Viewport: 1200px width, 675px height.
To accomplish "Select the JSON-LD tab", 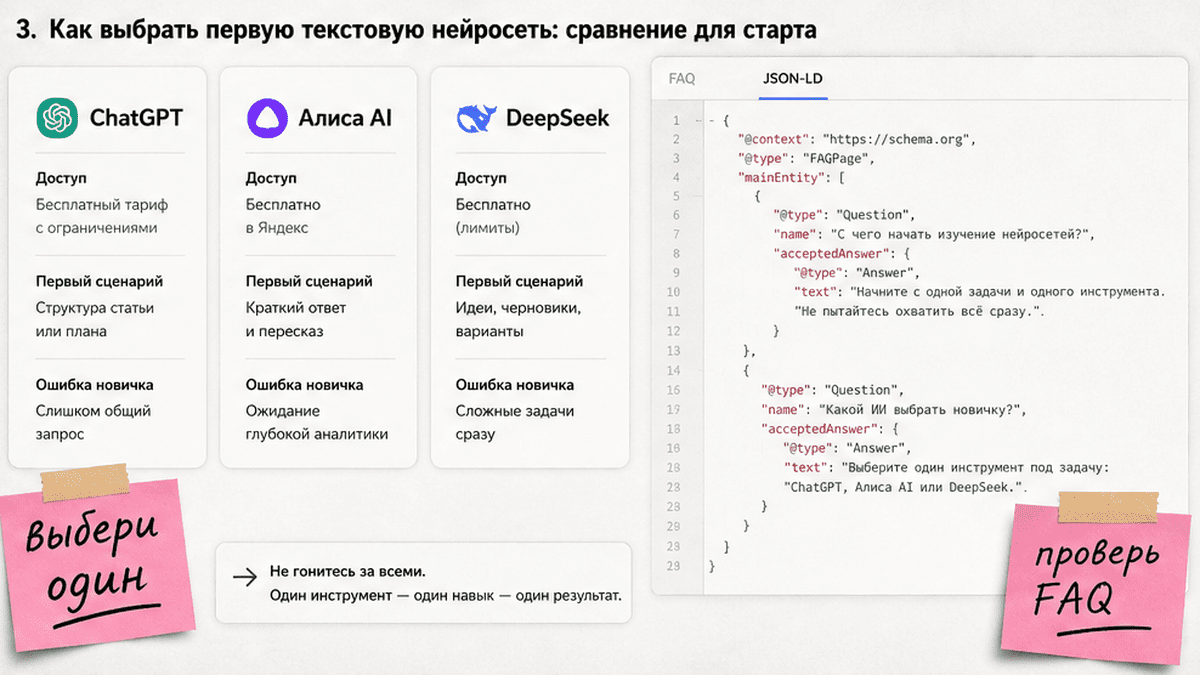I will pyautogui.click(x=793, y=79).
